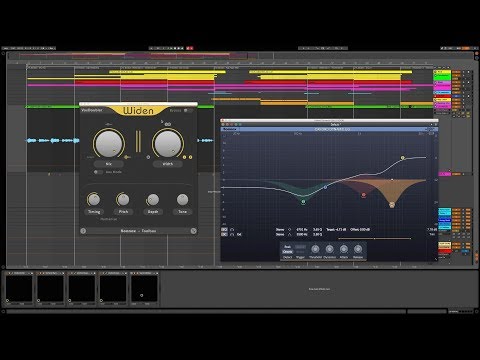
Task: Click the Dynamics knob in EQ dynamics panel
Action: click(329, 249)
